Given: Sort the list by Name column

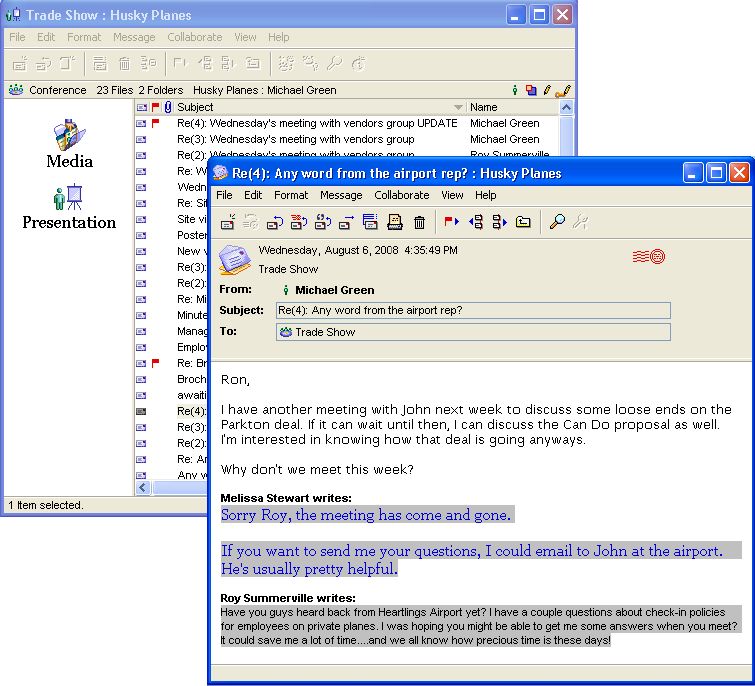Looking at the screenshot, I should coord(510,107).
